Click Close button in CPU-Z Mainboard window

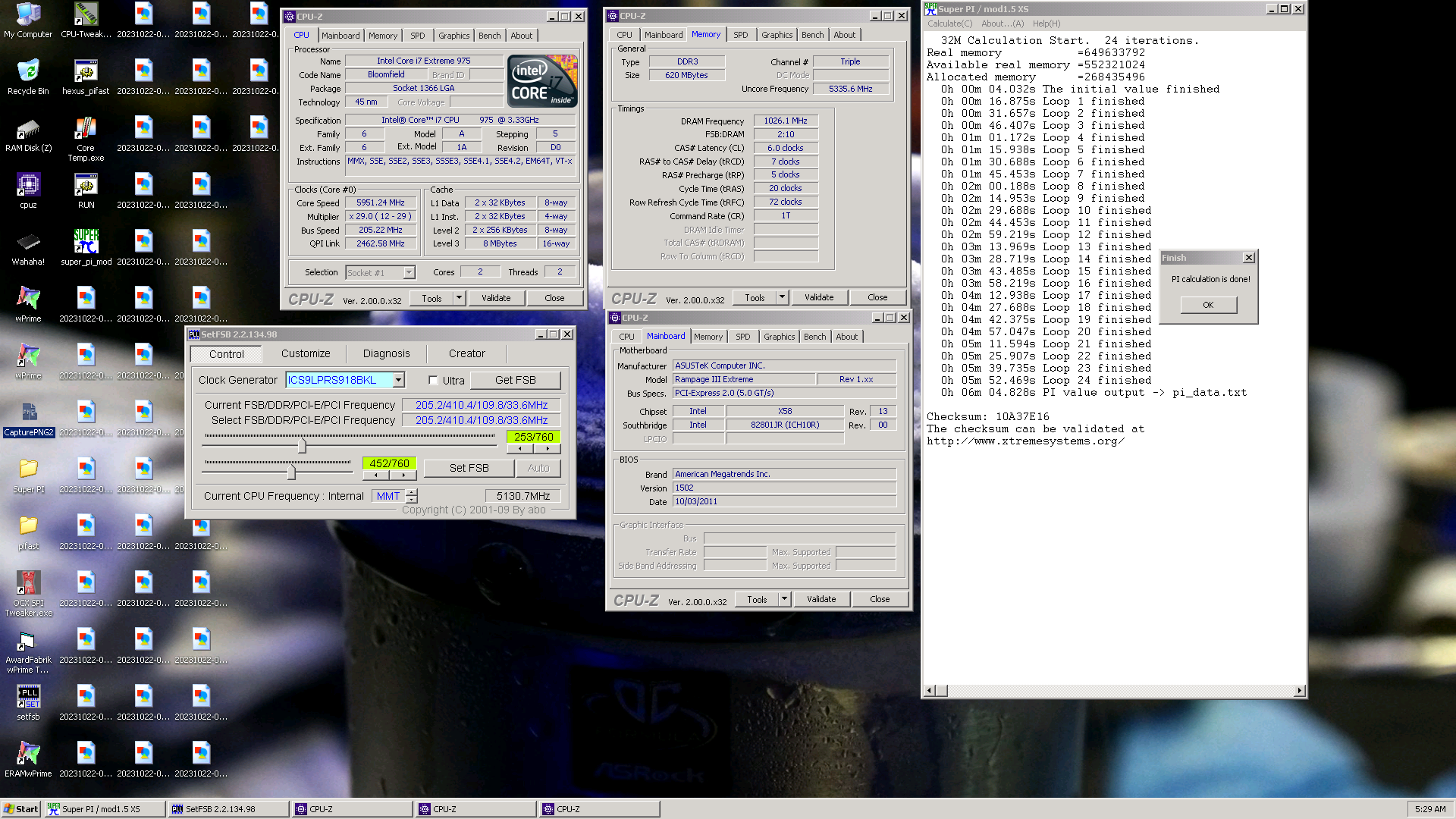point(880,599)
